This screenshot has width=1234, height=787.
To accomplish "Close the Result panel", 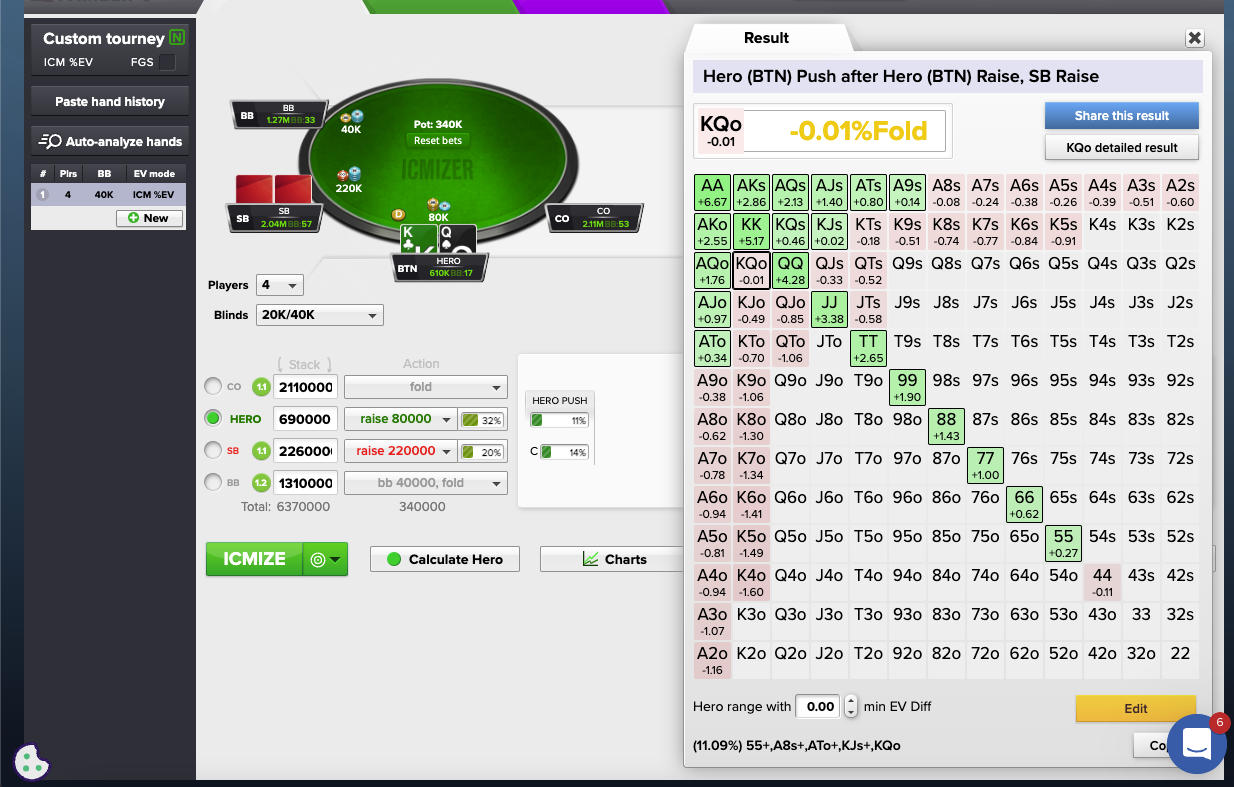I will (1194, 38).
